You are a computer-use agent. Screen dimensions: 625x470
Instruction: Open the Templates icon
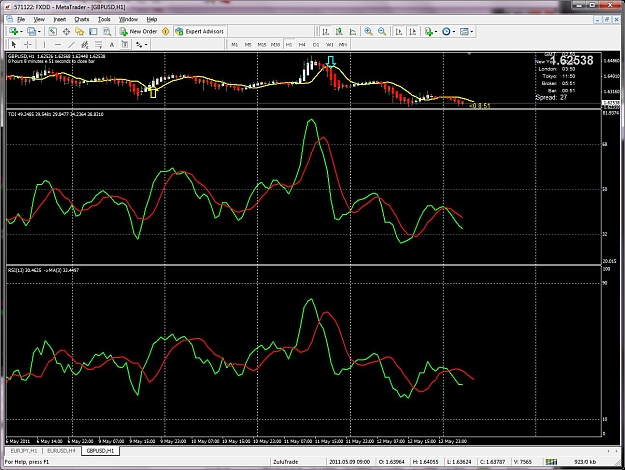coord(464,31)
